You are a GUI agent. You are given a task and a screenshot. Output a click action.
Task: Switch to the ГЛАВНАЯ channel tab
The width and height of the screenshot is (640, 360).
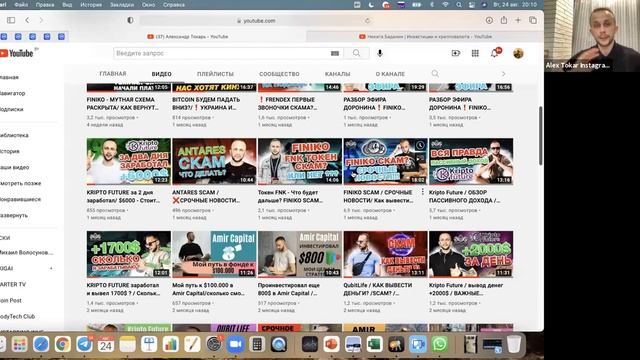point(113,73)
